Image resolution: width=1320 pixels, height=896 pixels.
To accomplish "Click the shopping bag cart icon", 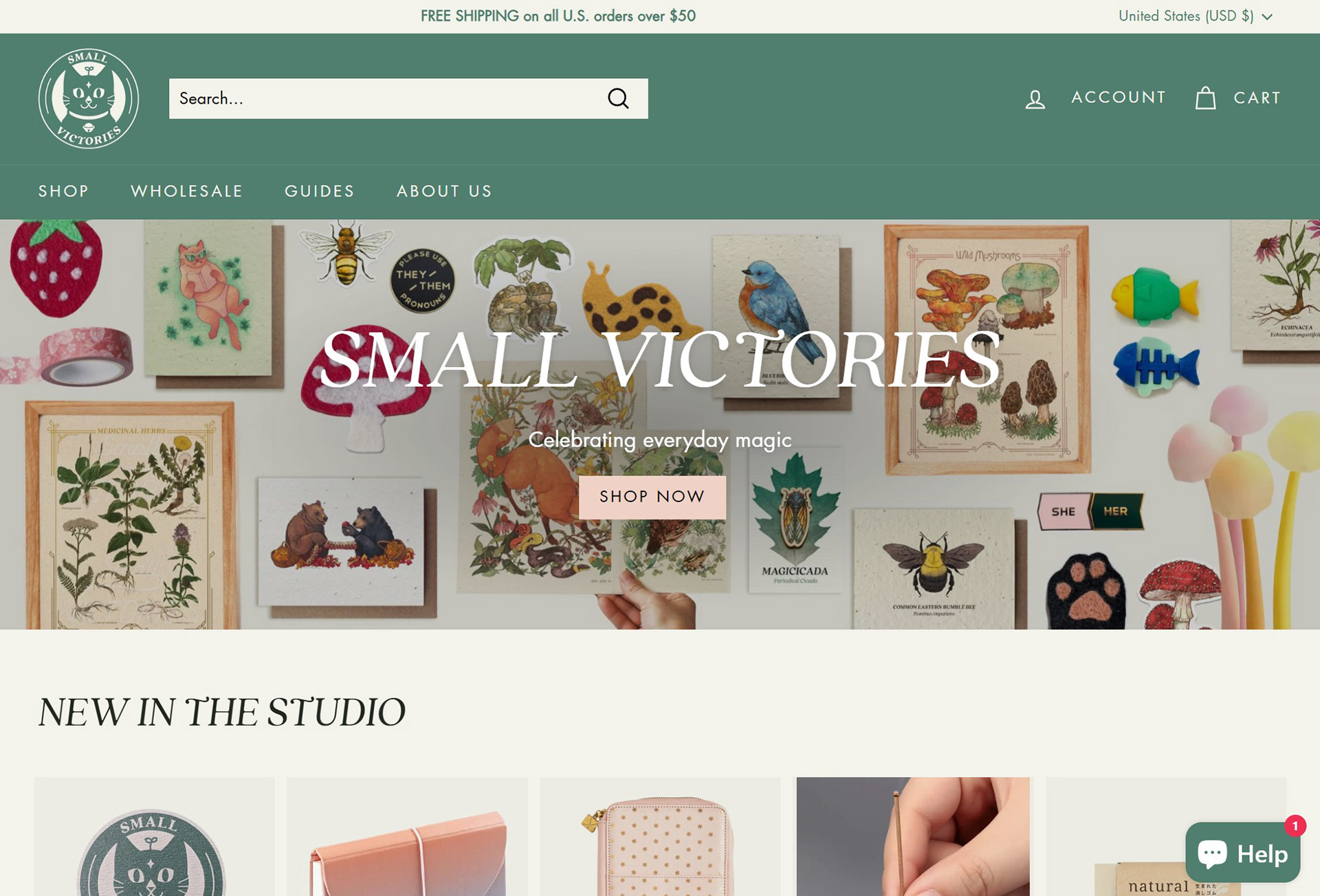I will tap(1206, 98).
